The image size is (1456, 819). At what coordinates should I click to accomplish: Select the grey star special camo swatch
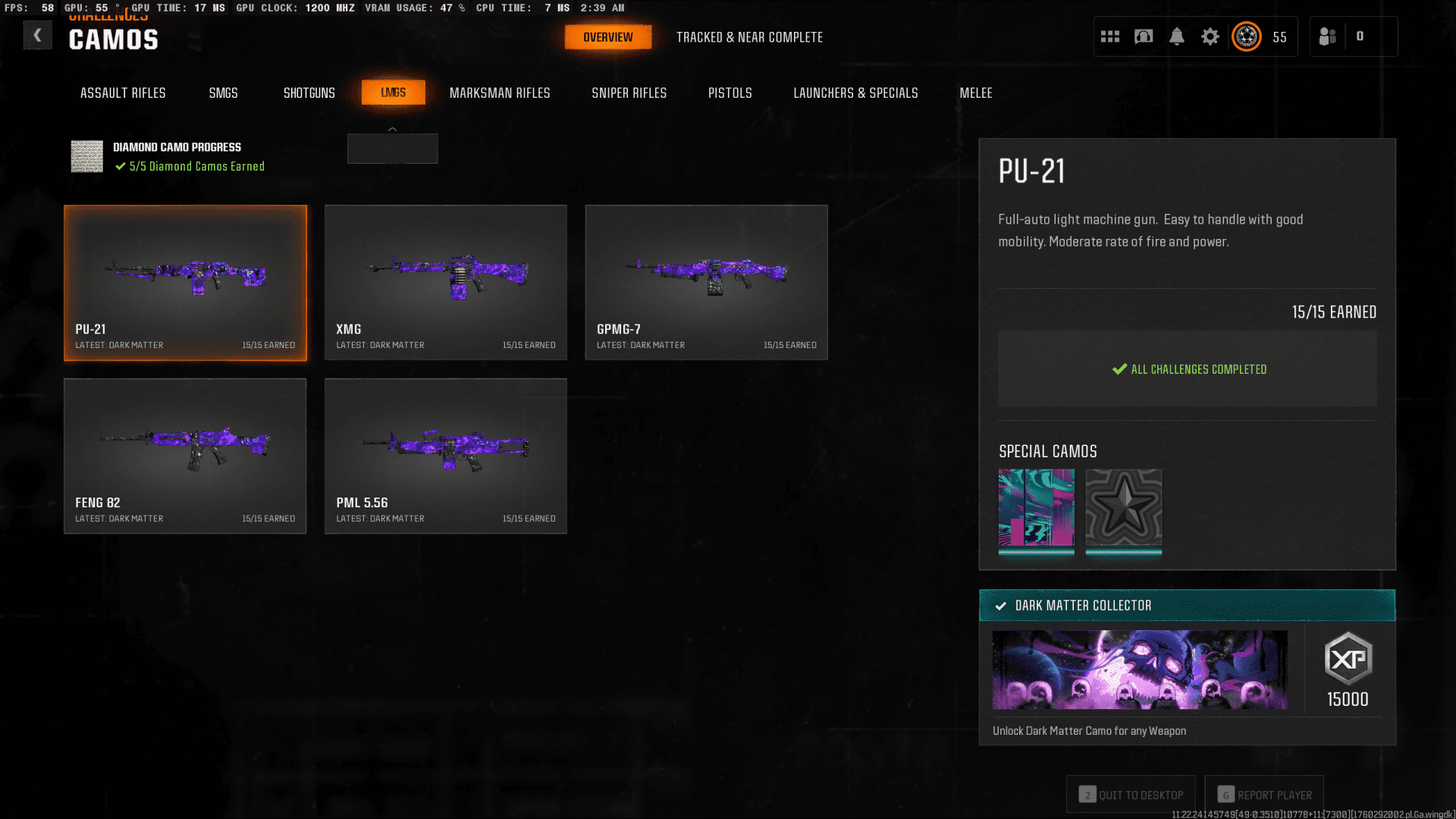coord(1123,508)
